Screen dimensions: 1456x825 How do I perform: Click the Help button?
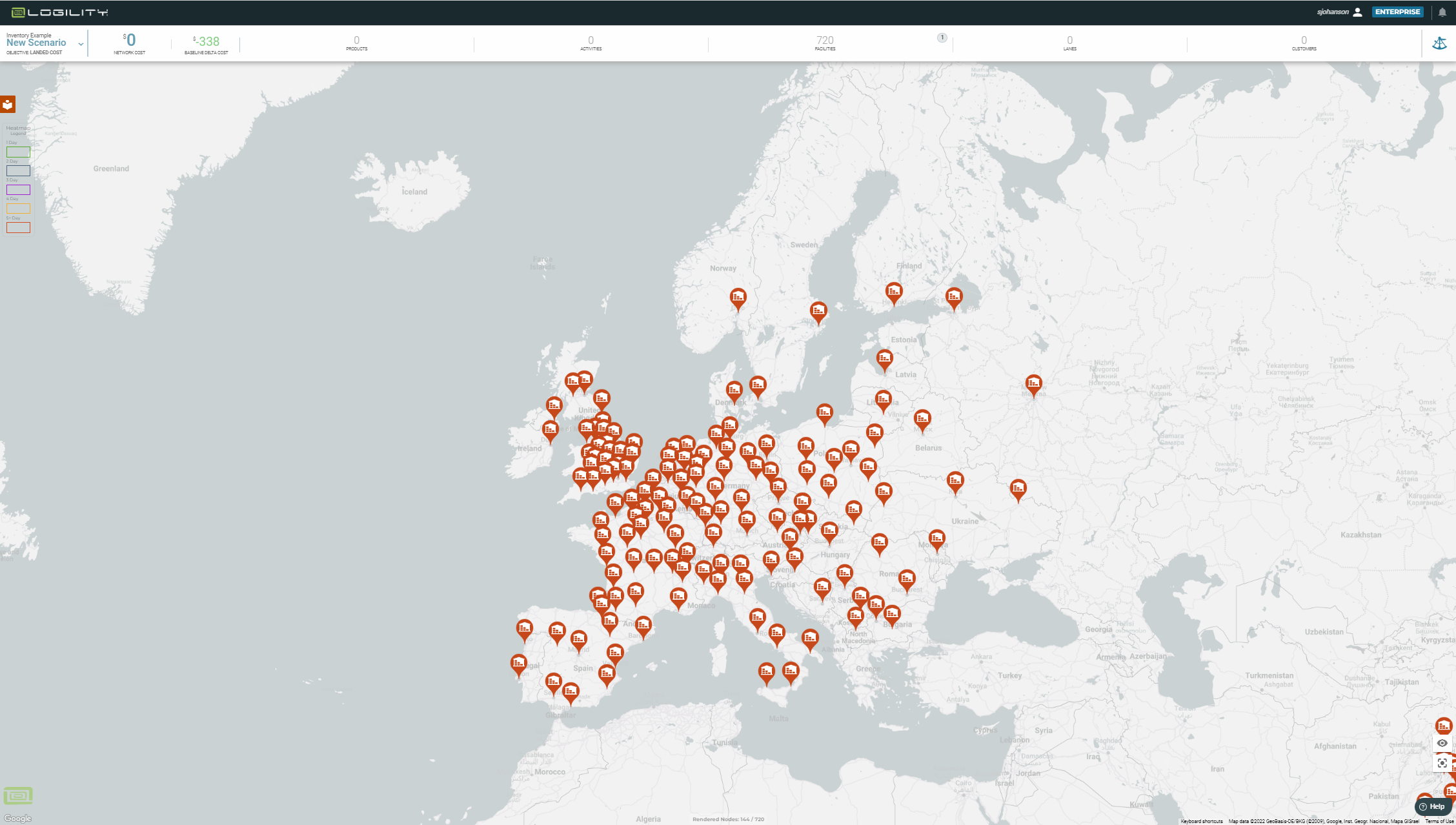coord(1432,806)
